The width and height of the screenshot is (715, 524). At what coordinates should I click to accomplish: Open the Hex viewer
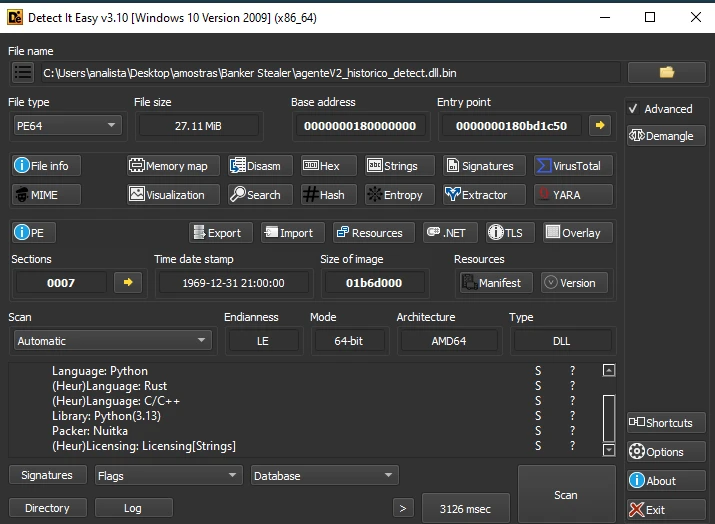322,166
